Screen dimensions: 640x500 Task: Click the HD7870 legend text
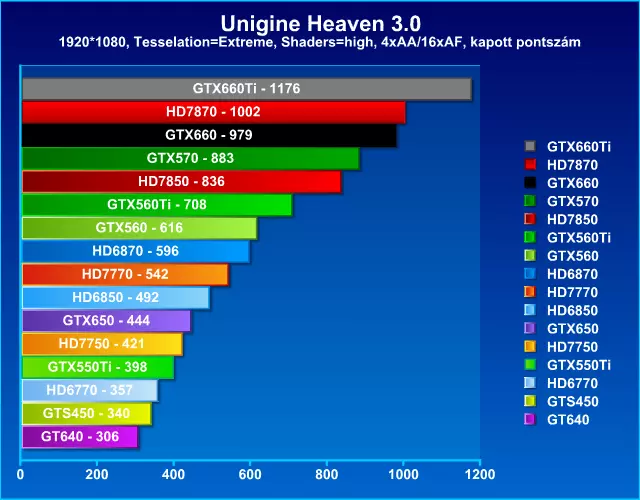click(572, 165)
